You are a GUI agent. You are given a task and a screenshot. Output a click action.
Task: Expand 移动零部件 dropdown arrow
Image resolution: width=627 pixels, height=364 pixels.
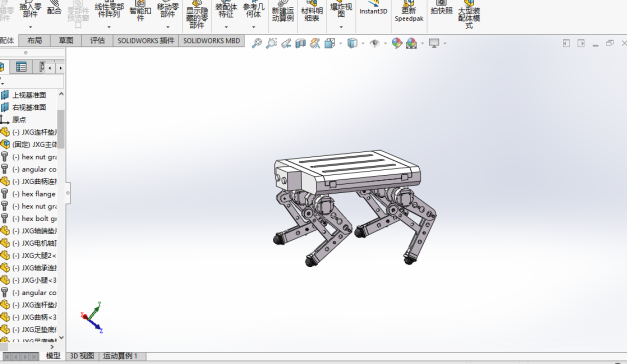point(168,27)
